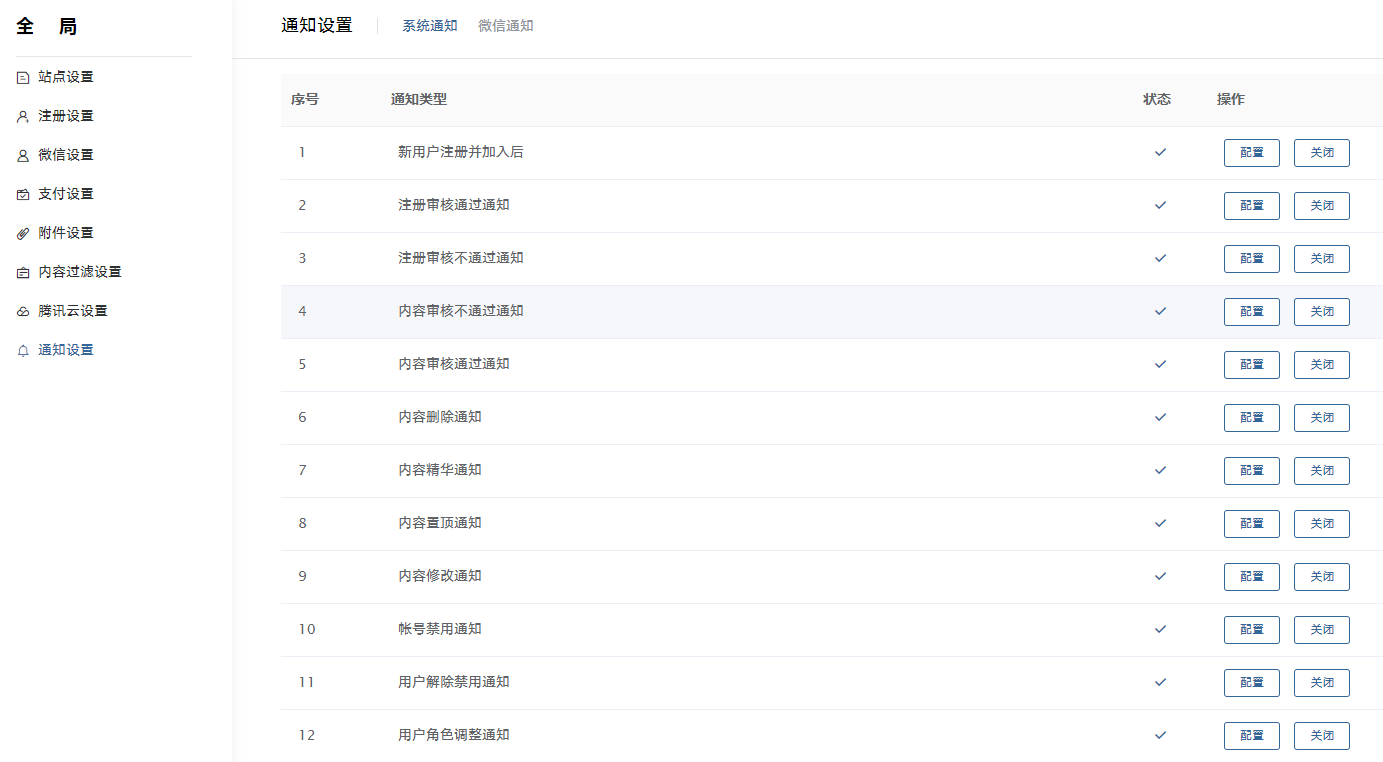This screenshot has width=1383, height=762.
Task: Select the 系统通知 tab
Action: [x=429, y=26]
